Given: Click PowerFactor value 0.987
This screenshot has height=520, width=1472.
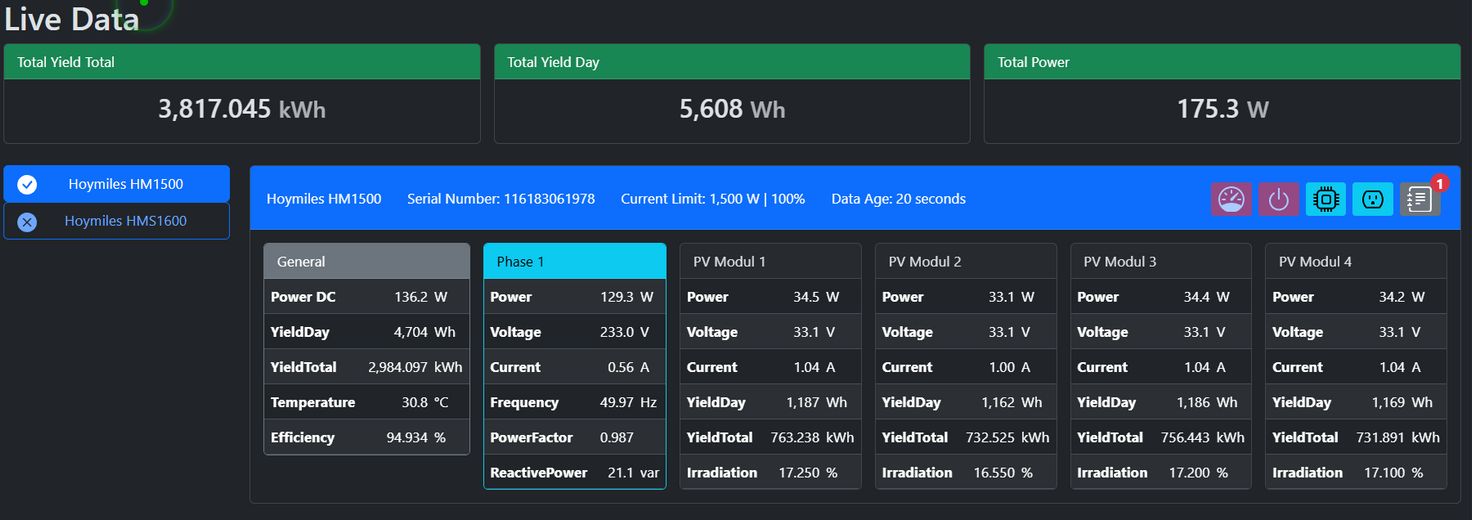Looking at the screenshot, I should click(x=617, y=437).
